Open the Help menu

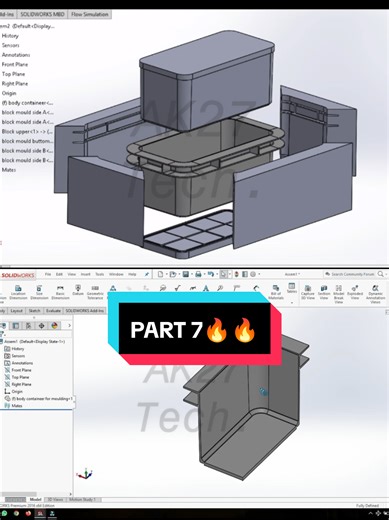132,274
